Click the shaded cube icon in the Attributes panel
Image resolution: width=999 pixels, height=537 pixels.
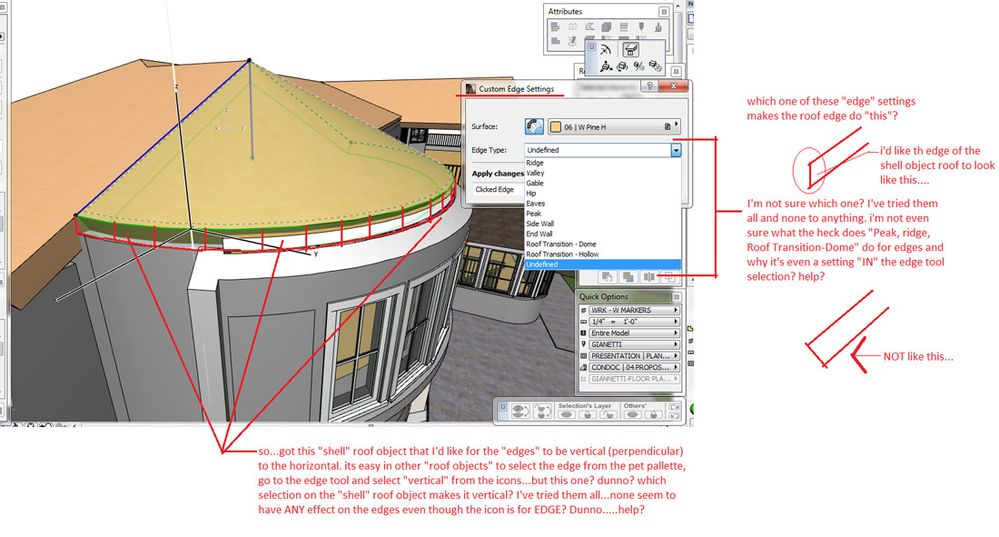(607, 27)
